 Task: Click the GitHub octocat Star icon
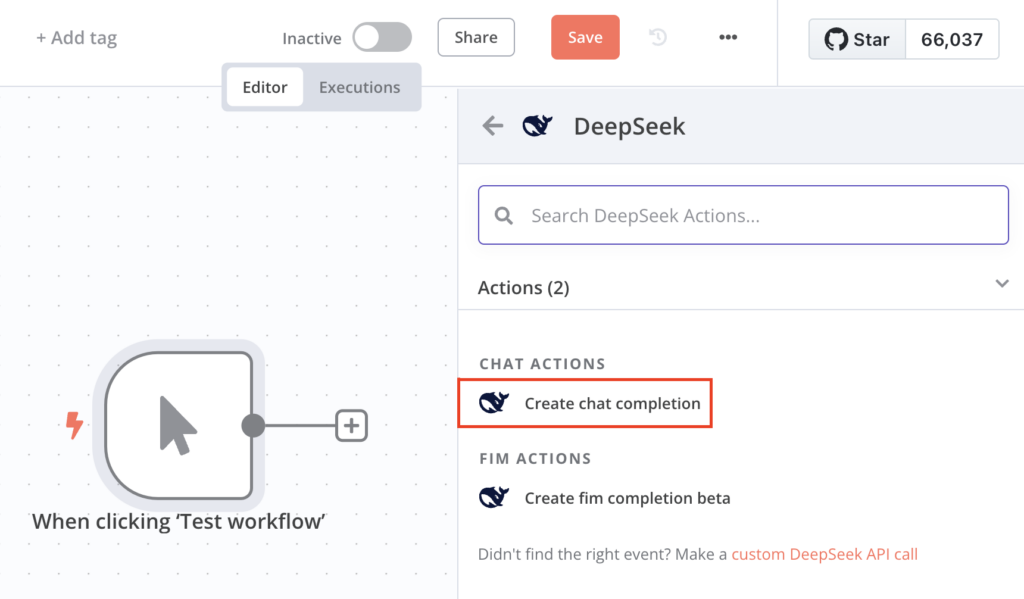(x=835, y=39)
